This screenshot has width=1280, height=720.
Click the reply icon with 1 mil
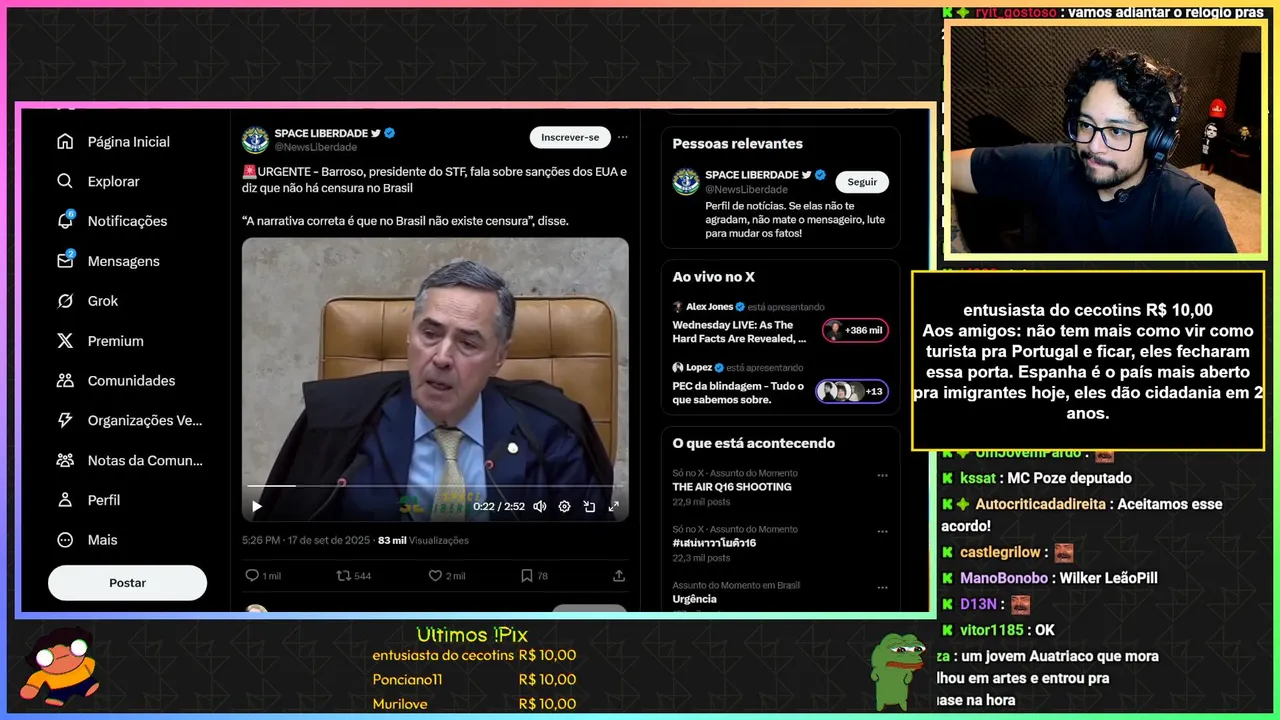pos(252,575)
